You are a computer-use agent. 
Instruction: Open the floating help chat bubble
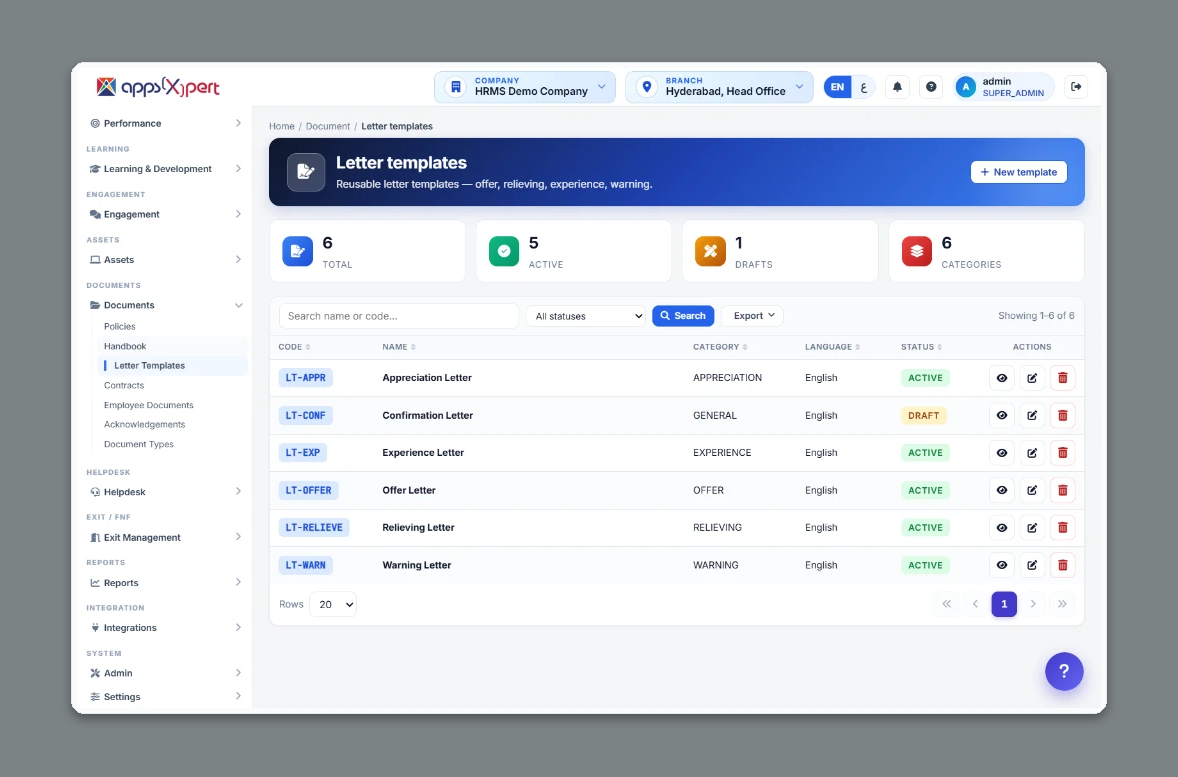click(1064, 671)
